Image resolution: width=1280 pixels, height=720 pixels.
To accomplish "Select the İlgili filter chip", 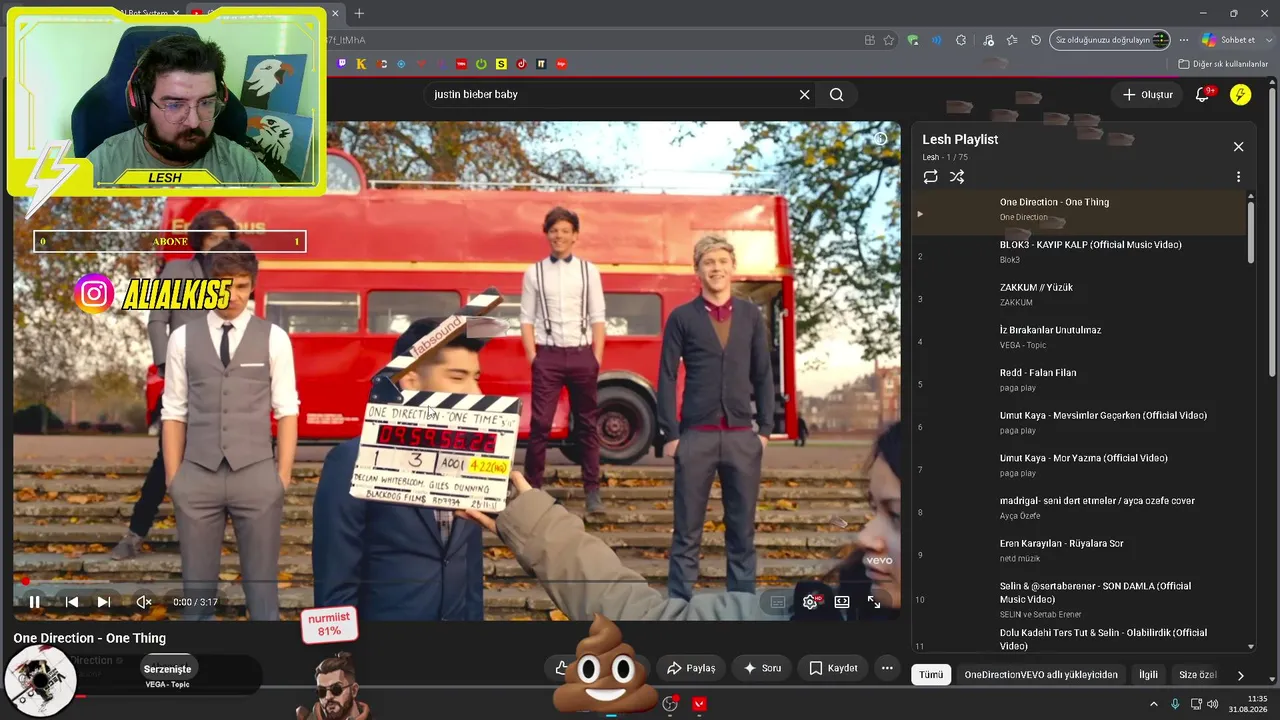I will [x=1149, y=674].
